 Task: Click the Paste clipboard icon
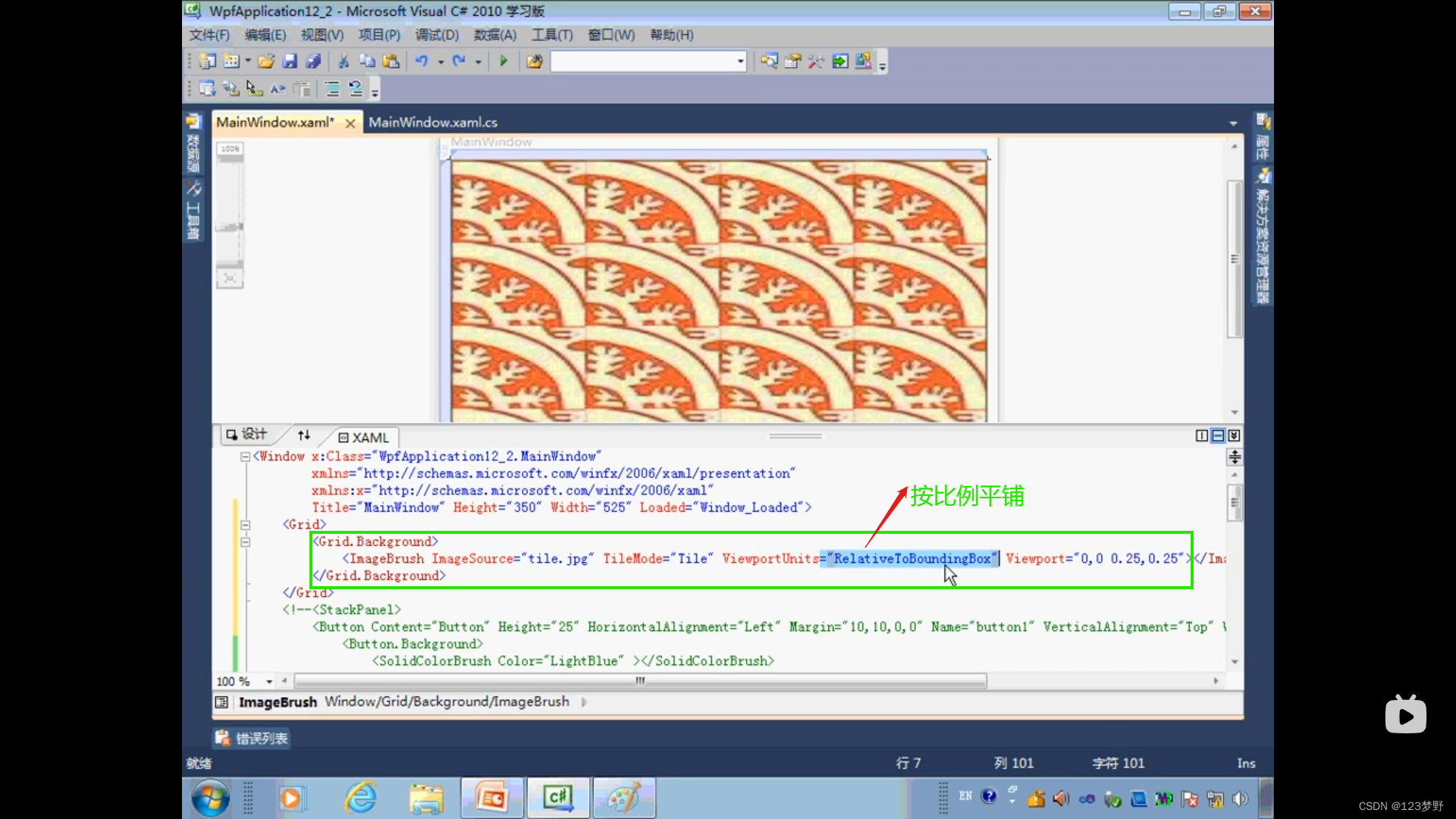click(x=391, y=61)
